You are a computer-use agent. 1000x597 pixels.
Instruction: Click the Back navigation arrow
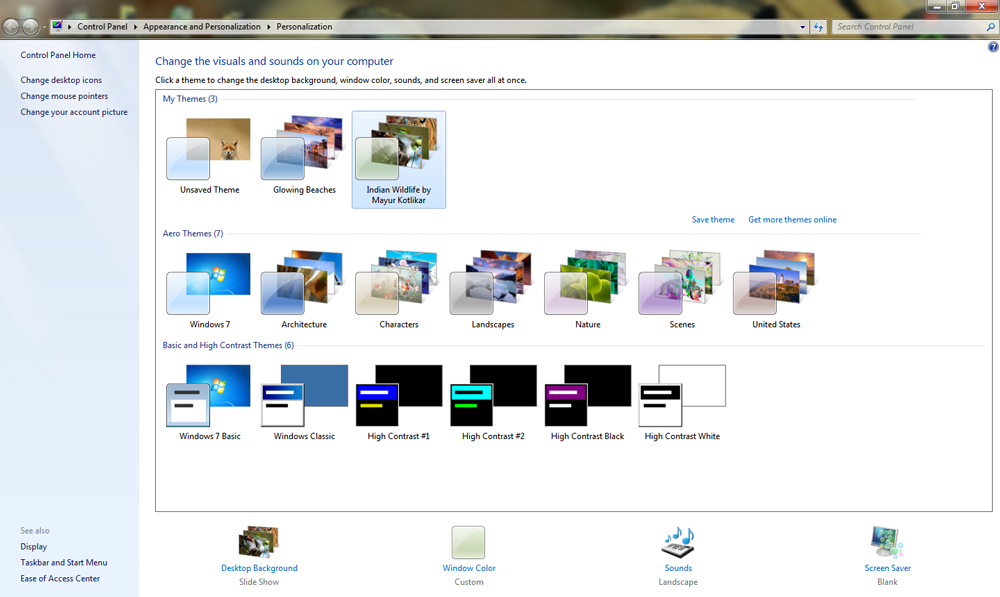(x=11, y=27)
